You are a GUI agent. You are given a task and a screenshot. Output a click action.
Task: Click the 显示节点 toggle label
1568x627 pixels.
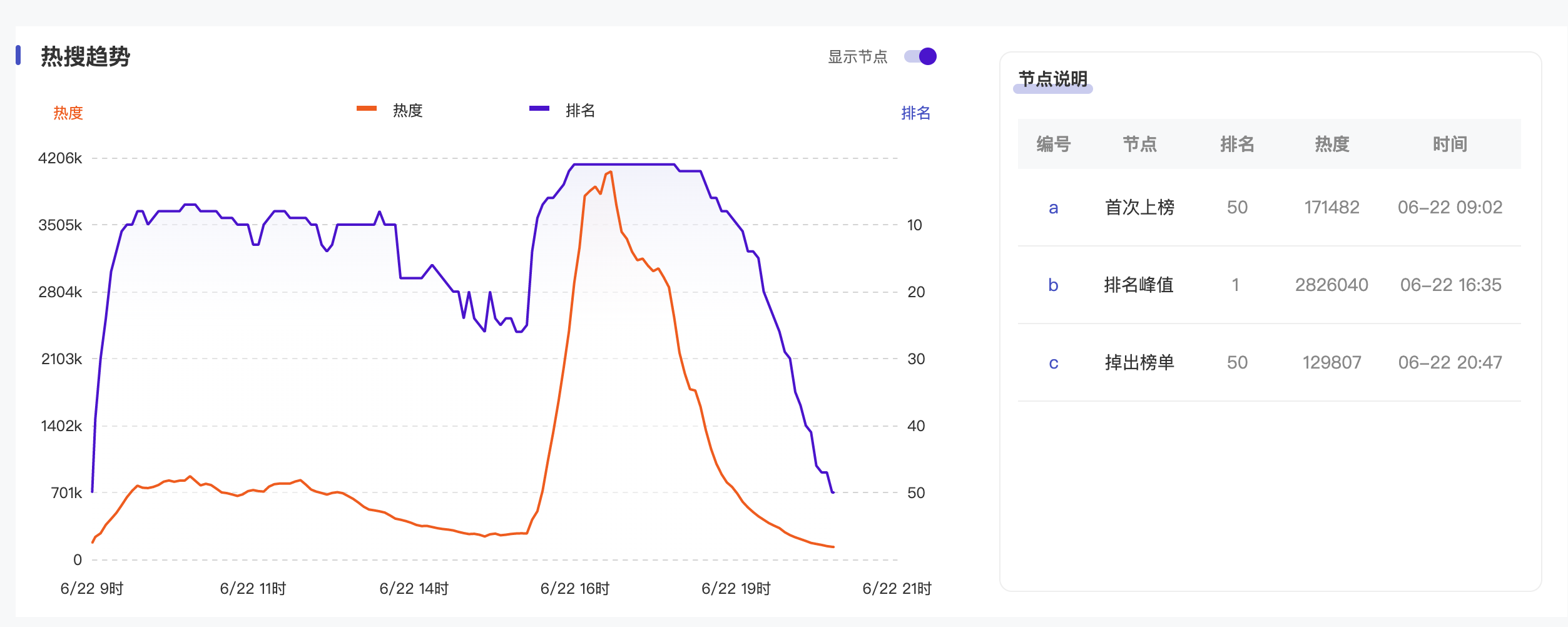coord(858,57)
